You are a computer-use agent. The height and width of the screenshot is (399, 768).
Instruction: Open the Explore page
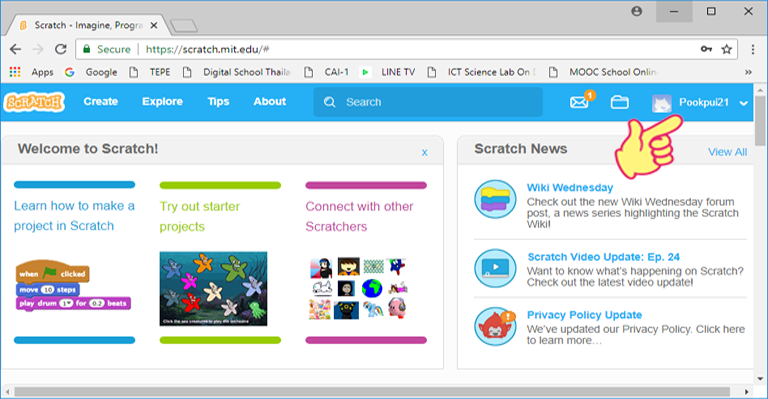pyautogui.click(x=162, y=101)
